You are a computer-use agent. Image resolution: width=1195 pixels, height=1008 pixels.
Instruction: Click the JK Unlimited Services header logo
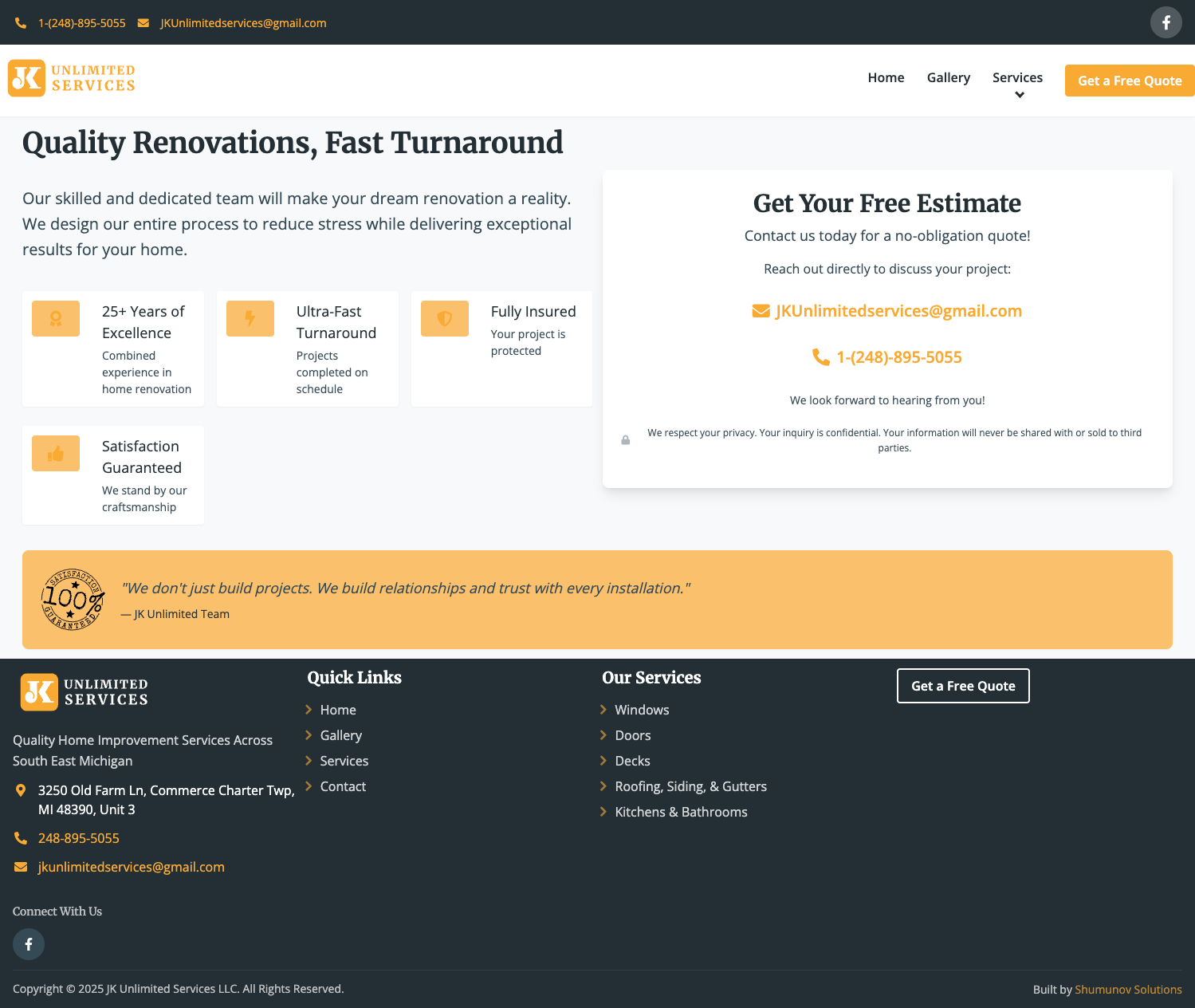click(72, 78)
